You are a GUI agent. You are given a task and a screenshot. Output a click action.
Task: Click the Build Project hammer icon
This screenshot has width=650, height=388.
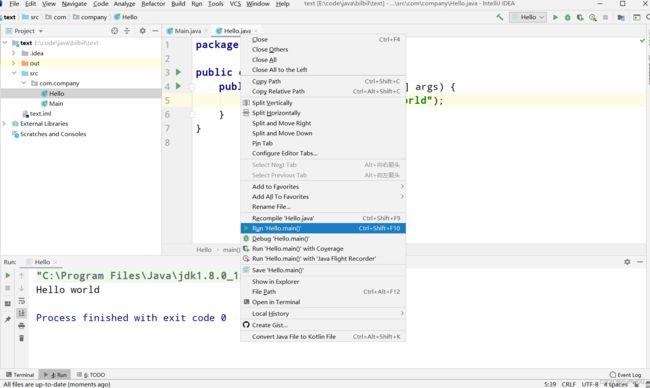pos(500,17)
